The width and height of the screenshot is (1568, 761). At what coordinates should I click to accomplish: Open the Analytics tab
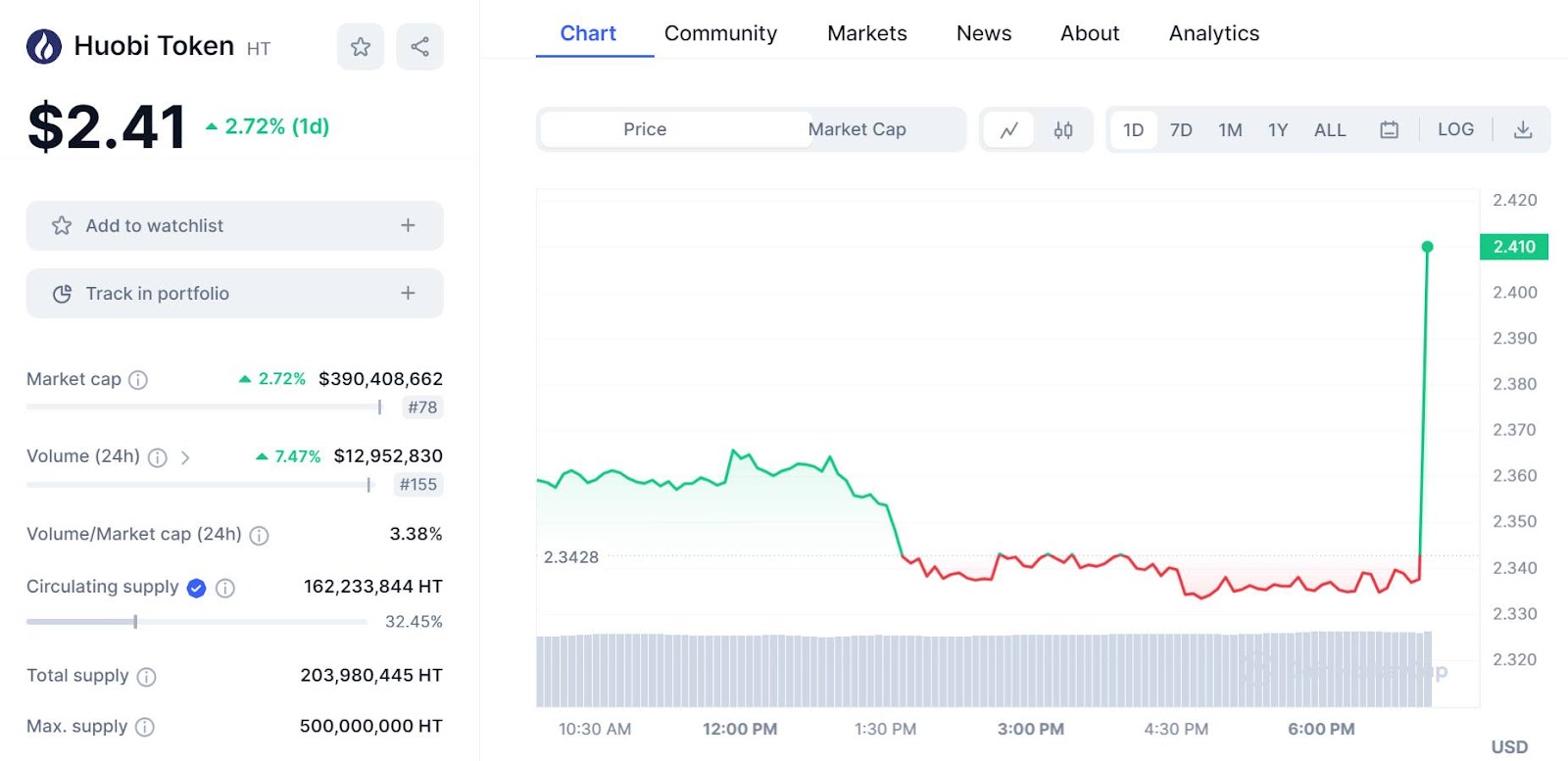[1213, 33]
